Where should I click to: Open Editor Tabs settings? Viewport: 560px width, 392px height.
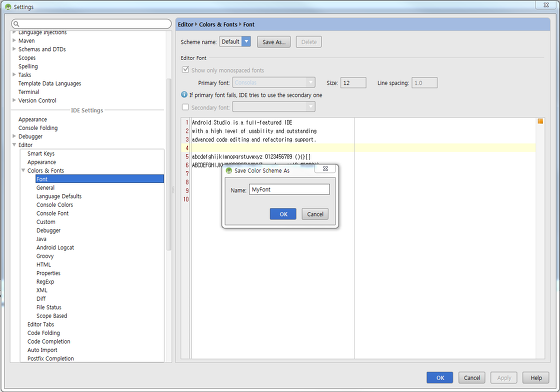pyautogui.click(x=41, y=325)
